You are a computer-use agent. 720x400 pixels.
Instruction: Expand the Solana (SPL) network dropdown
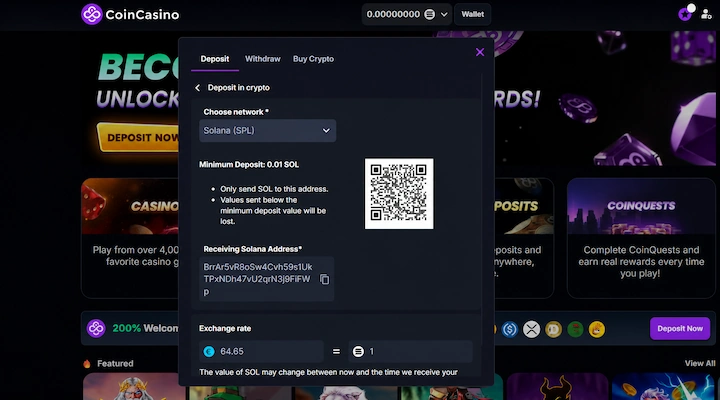point(267,130)
